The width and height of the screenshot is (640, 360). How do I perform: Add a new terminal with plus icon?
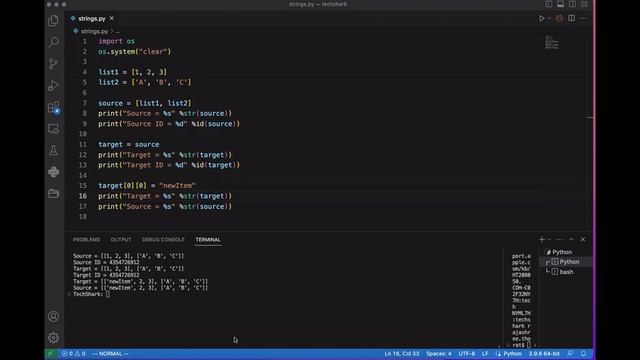[542, 240]
